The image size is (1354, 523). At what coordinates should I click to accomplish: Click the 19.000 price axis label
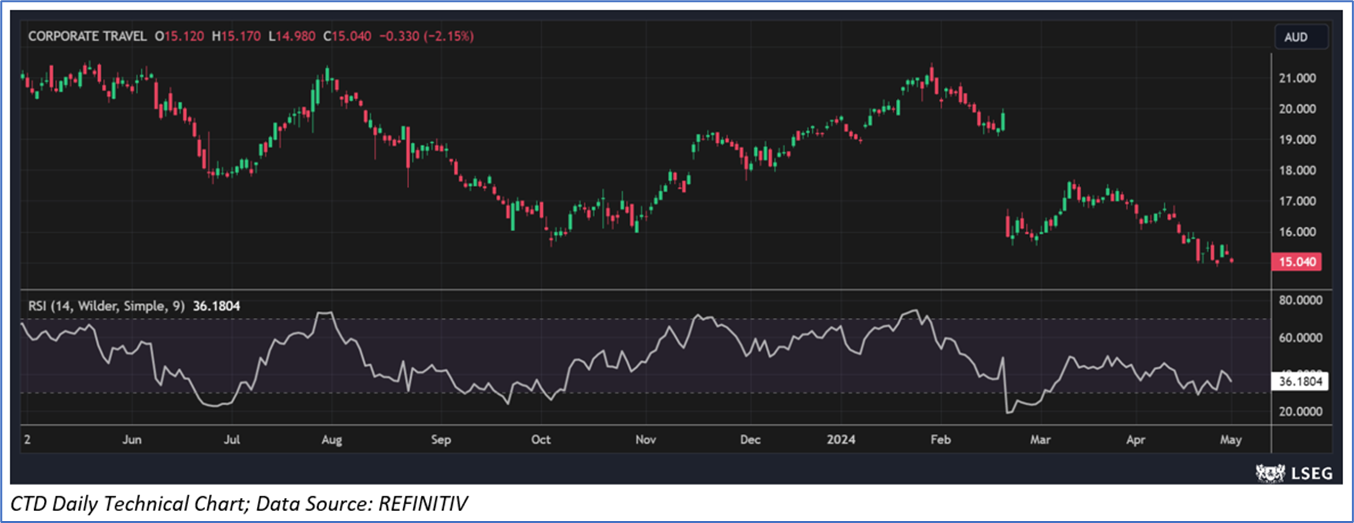(1298, 140)
